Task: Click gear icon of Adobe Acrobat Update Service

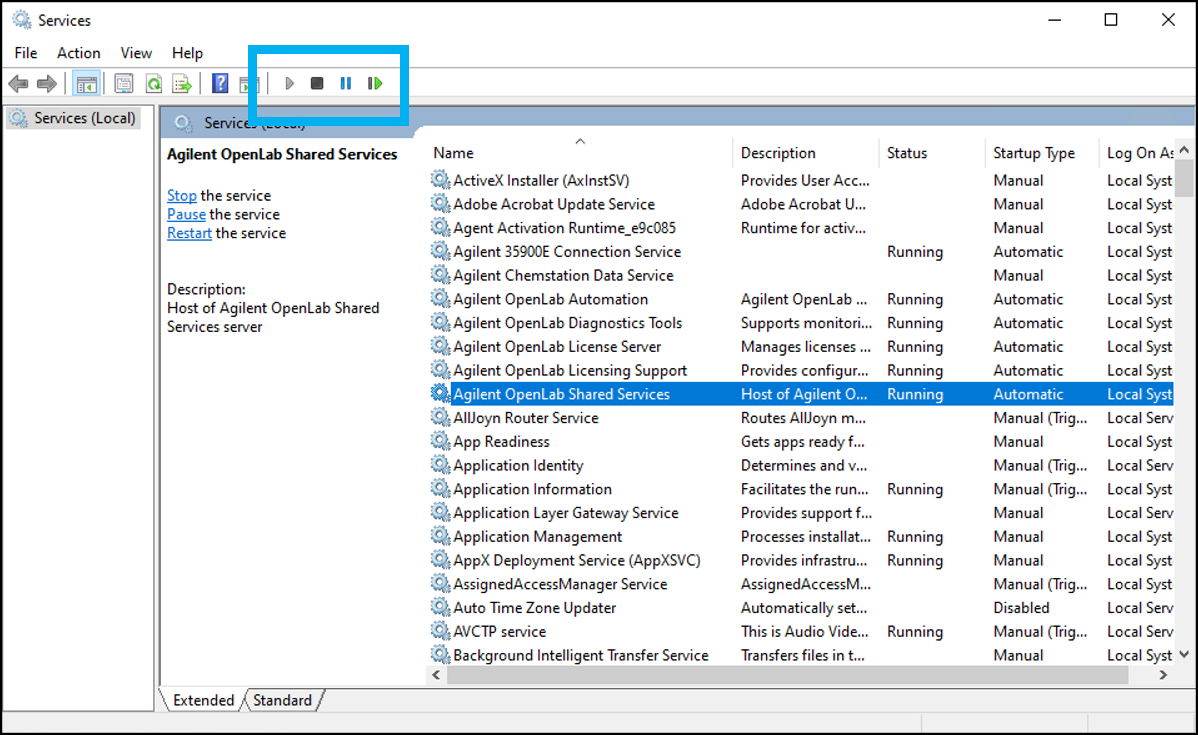Action: point(440,203)
